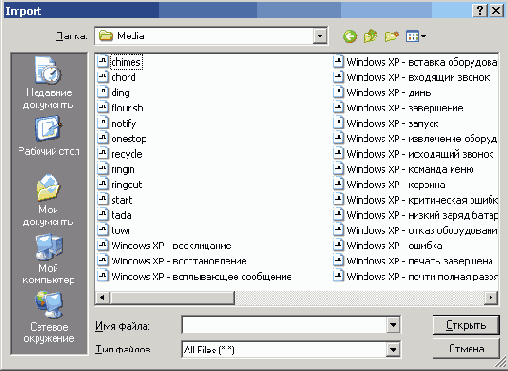Select the chimes sound file icon
This screenshot has height=371, width=508.
click(x=103, y=62)
